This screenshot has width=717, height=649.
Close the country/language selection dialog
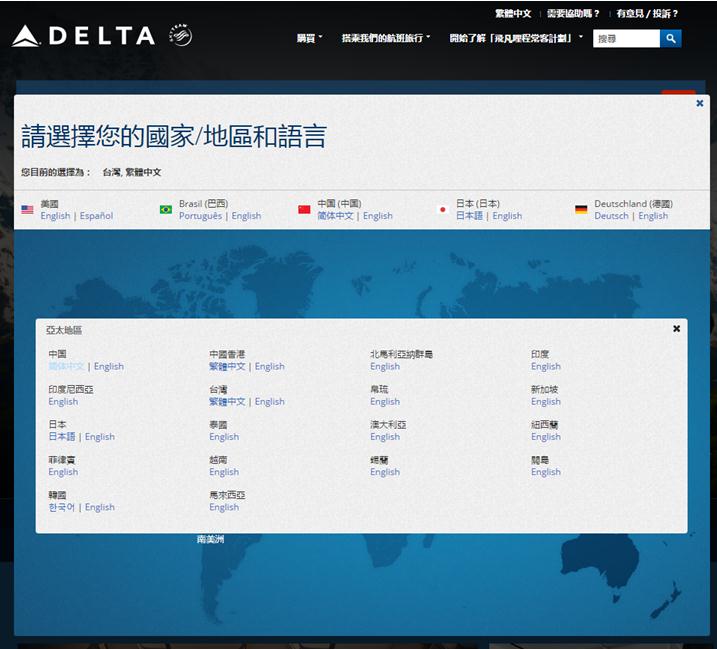pos(700,103)
